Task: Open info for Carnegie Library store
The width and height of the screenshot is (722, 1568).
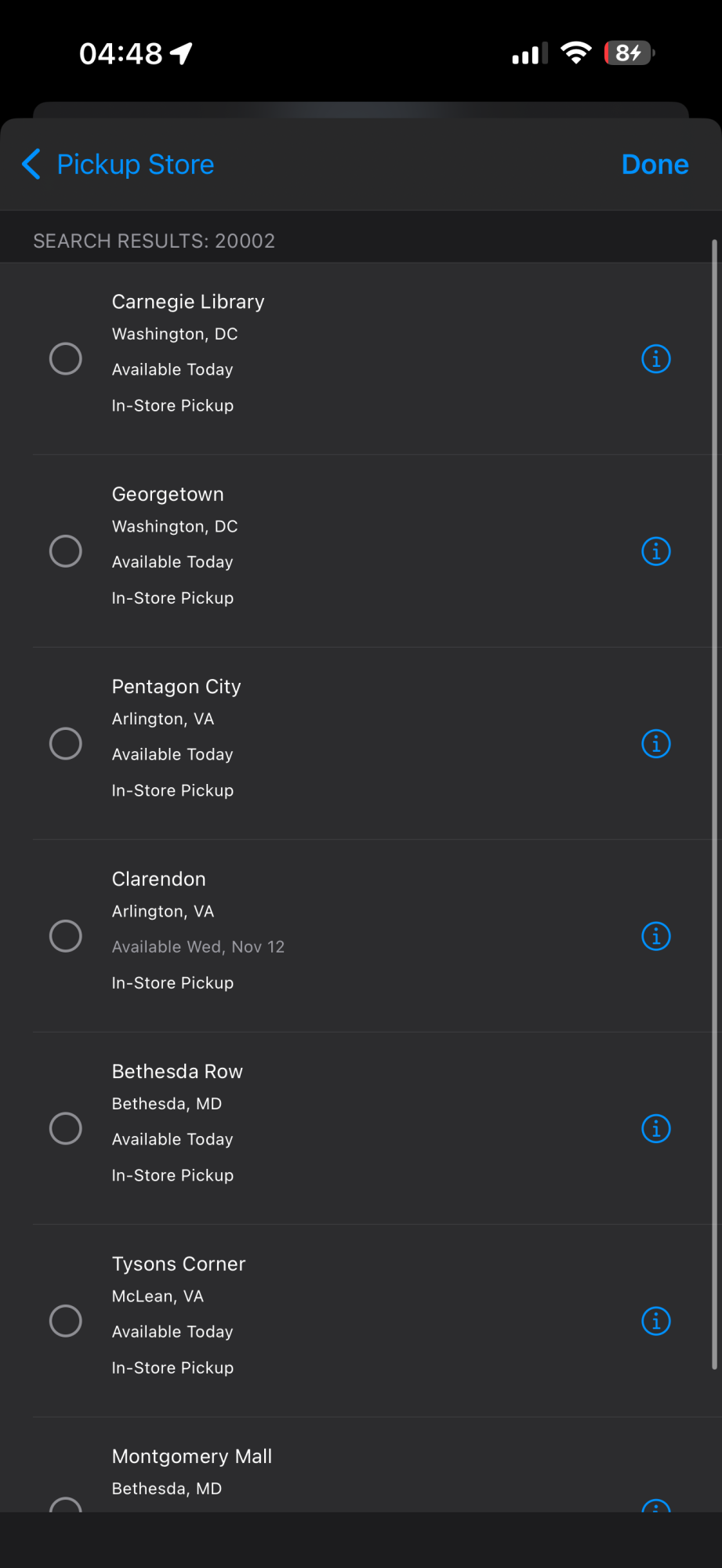Action: point(656,359)
